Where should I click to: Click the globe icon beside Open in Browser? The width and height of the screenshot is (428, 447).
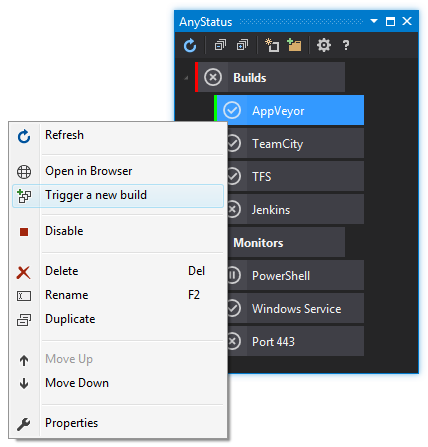click(x=24, y=172)
